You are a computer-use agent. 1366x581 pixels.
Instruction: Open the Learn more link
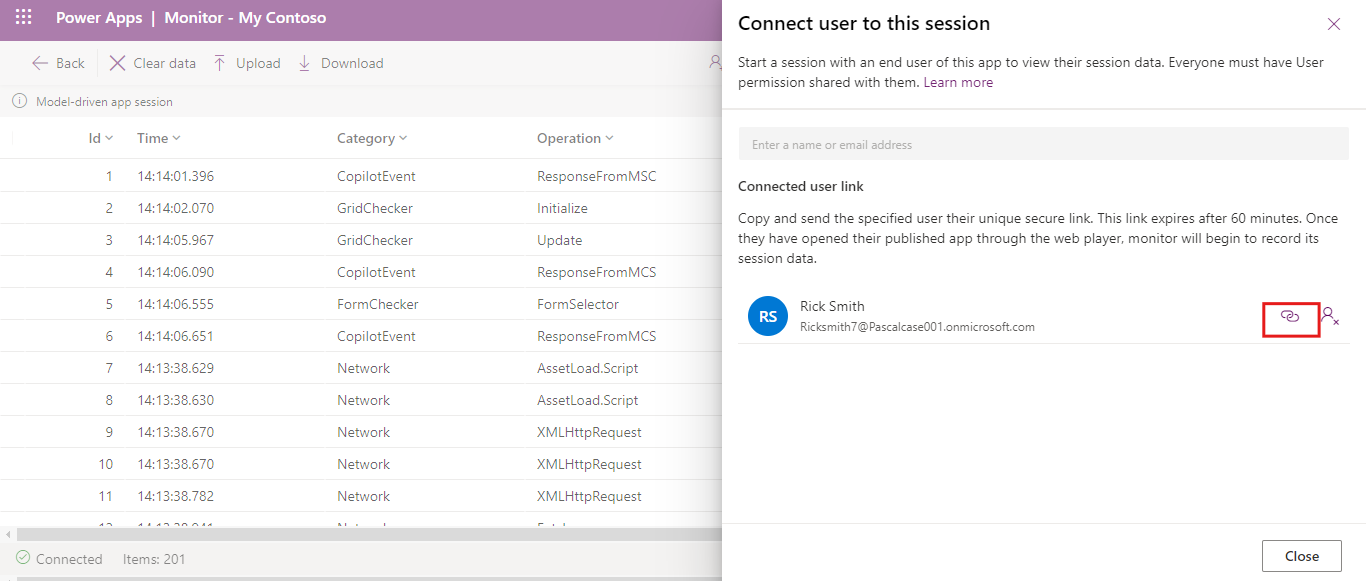pyautogui.click(x=958, y=82)
